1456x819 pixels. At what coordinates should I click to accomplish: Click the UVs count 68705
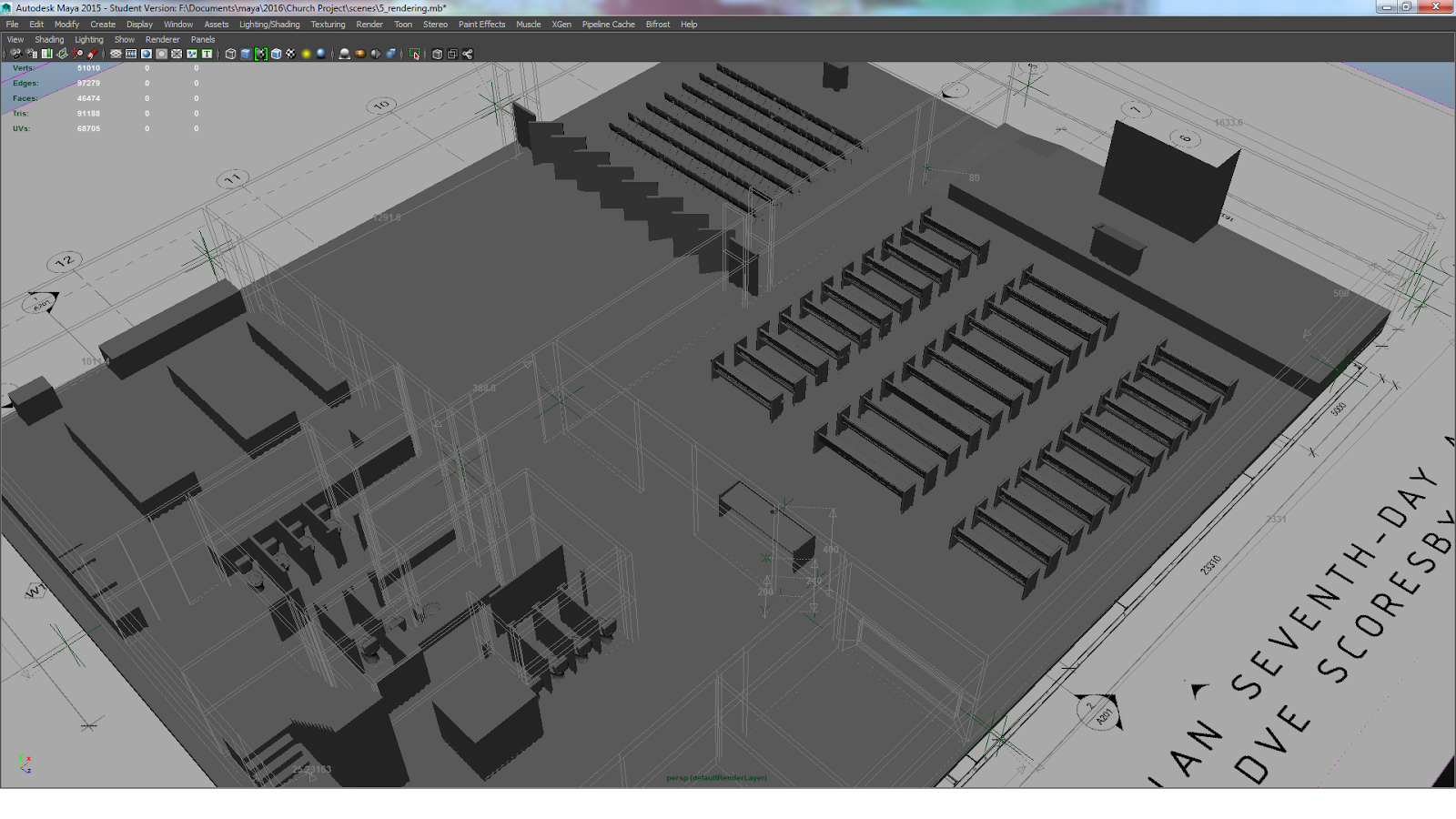pyautogui.click(x=88, y=128)
